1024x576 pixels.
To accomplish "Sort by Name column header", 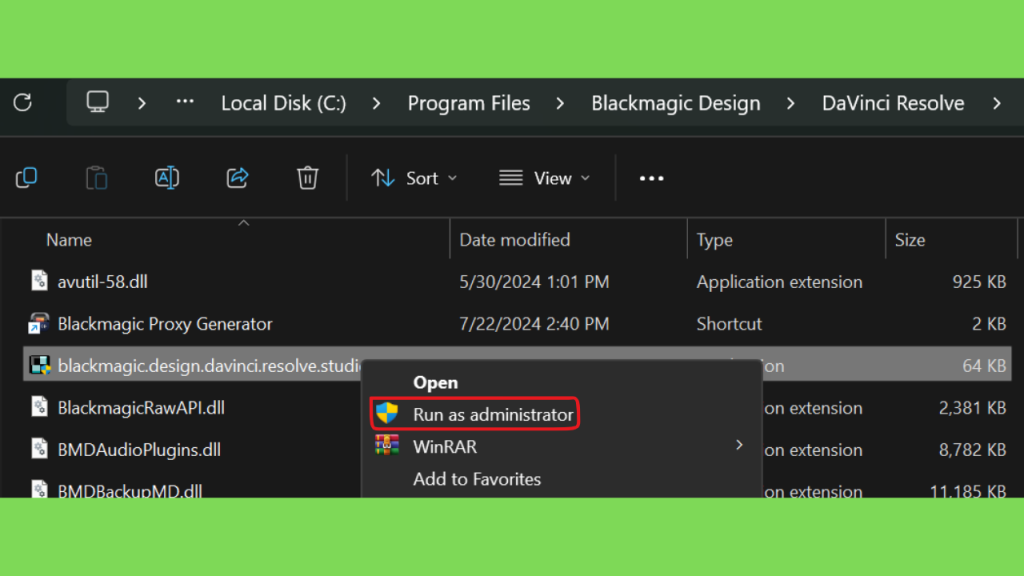I will (x=69, y=240).
